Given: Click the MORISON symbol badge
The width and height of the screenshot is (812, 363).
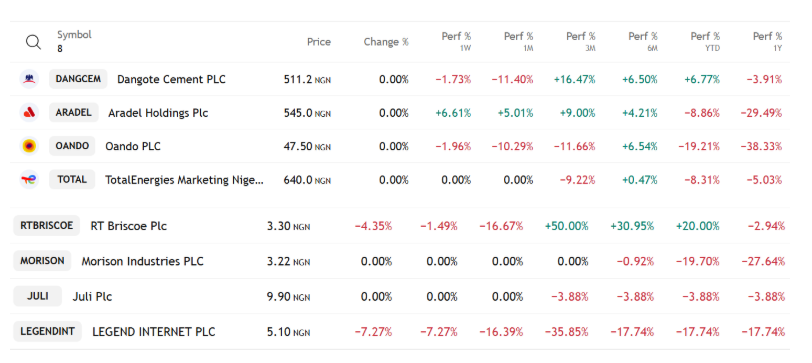Looking at the screenshot, I should coord(42,261).
